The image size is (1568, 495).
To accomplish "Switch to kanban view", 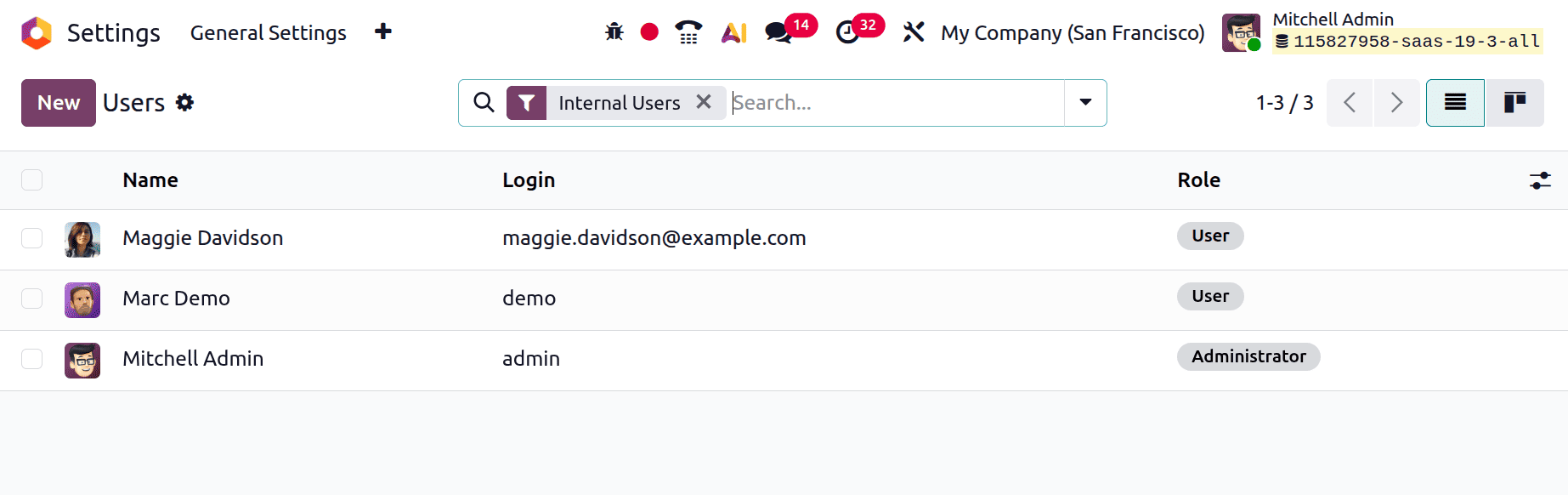I will tap(1514, 103).
